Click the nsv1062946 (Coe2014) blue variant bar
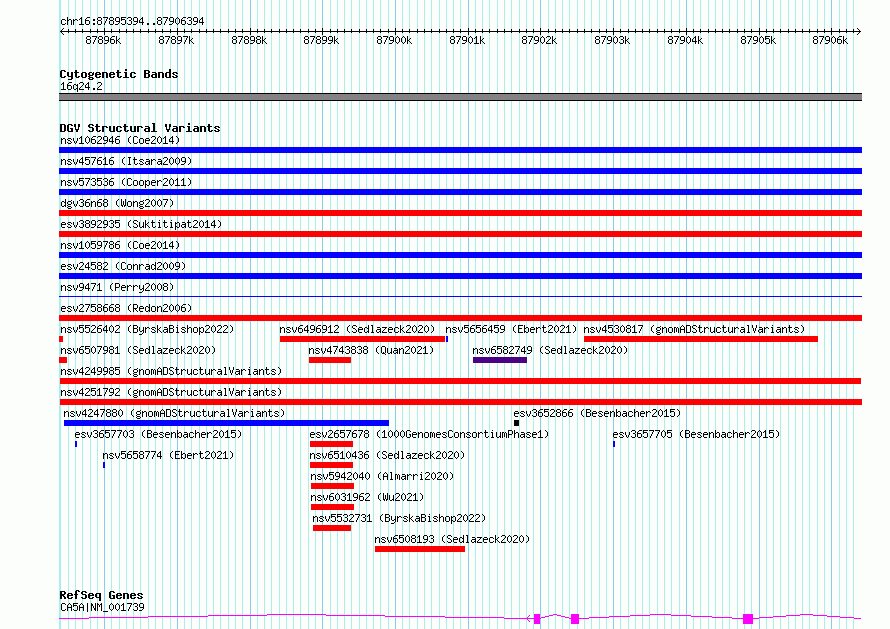 (x=460, y=150)
